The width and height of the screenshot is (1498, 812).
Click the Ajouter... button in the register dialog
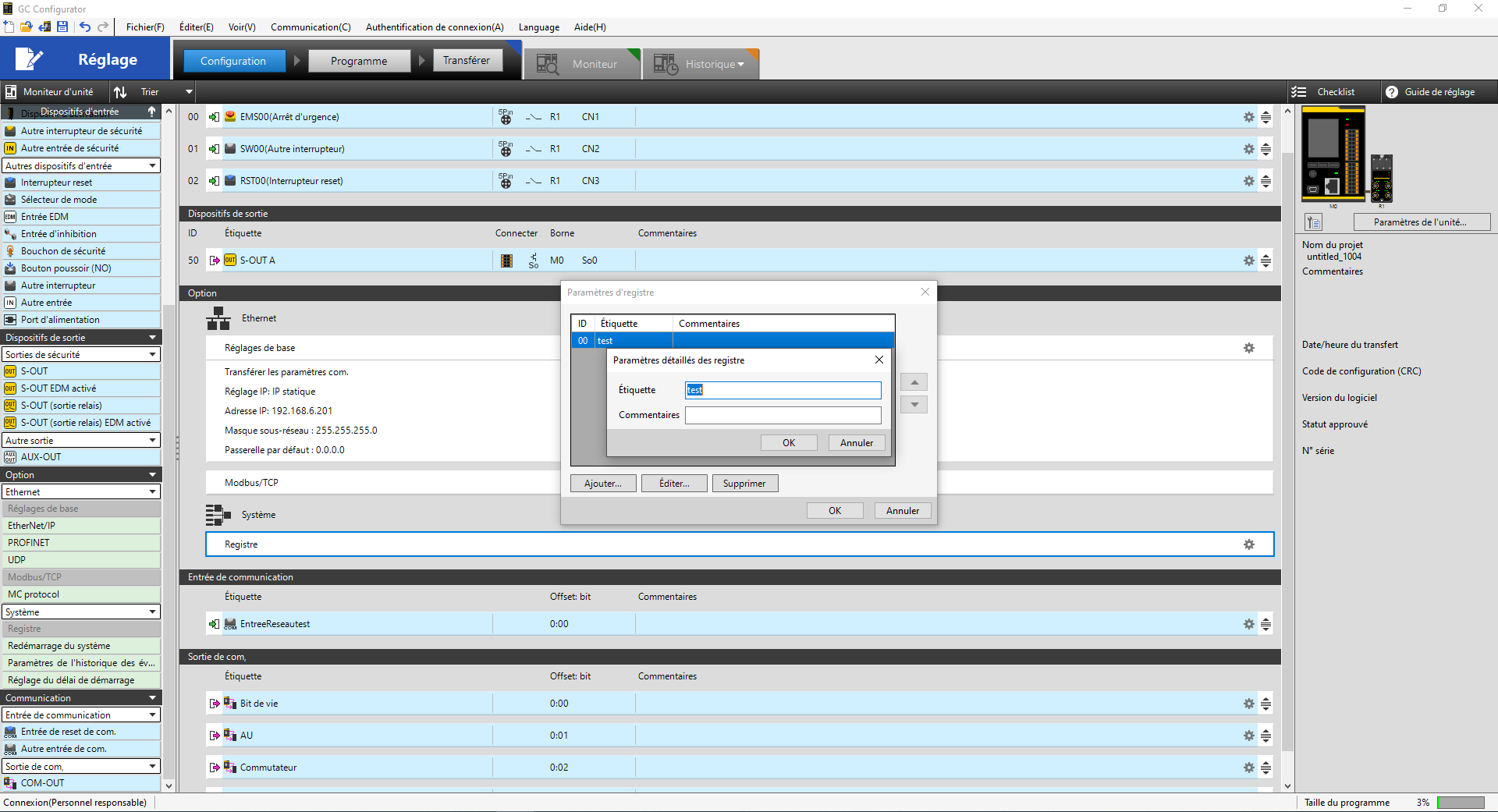(603, 484)
